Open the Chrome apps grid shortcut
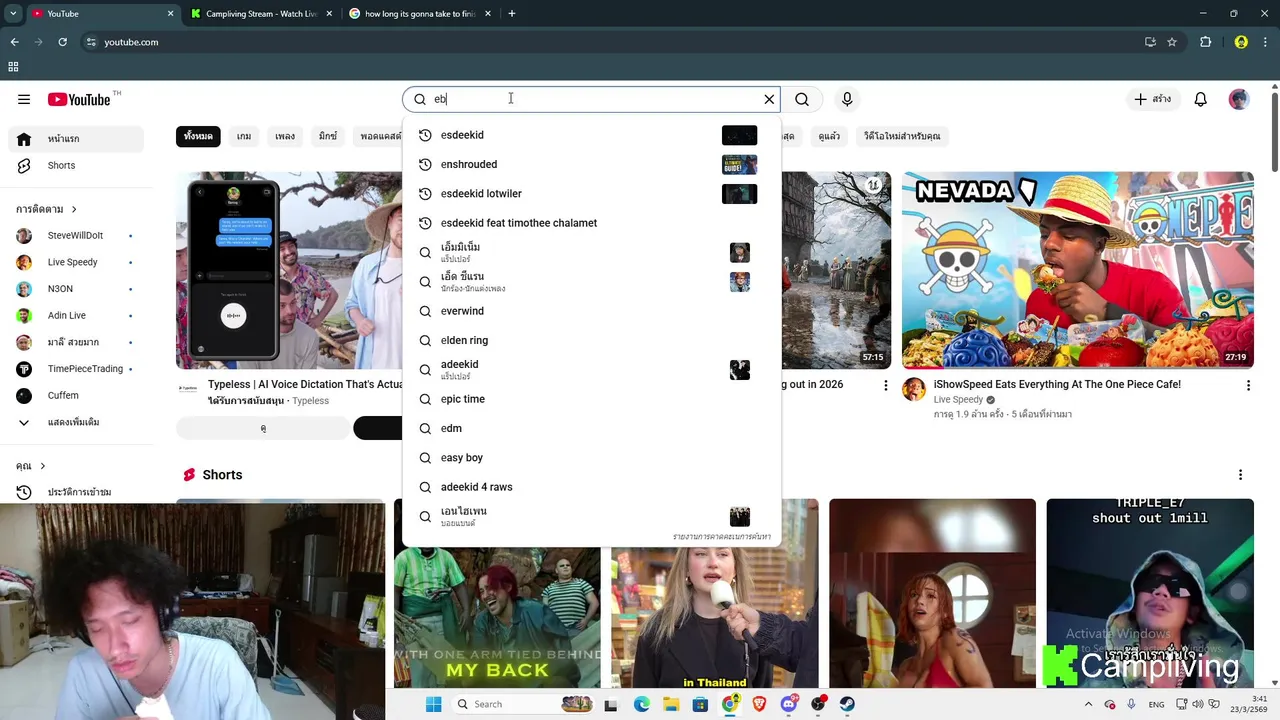The height and width of the screenshot is (720, 1280). coord(13,67)
